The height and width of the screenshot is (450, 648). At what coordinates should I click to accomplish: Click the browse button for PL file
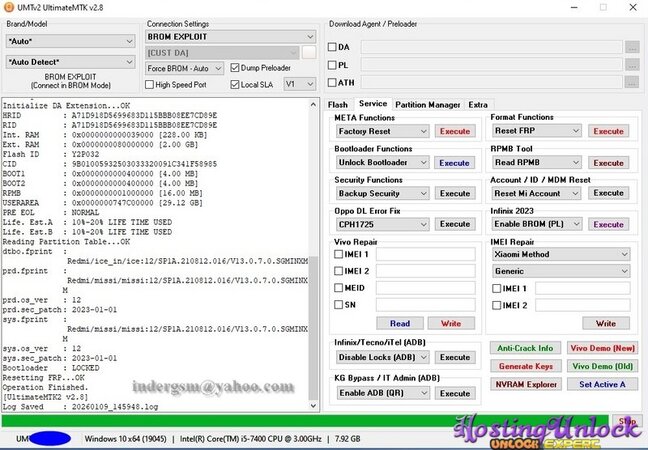click(631, 65)
